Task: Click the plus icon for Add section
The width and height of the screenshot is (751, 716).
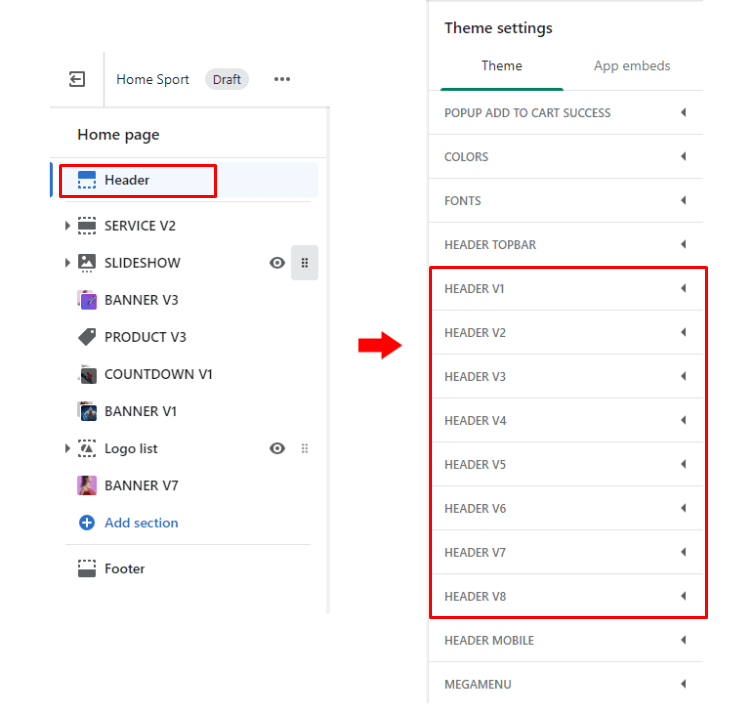Action: 87,523
